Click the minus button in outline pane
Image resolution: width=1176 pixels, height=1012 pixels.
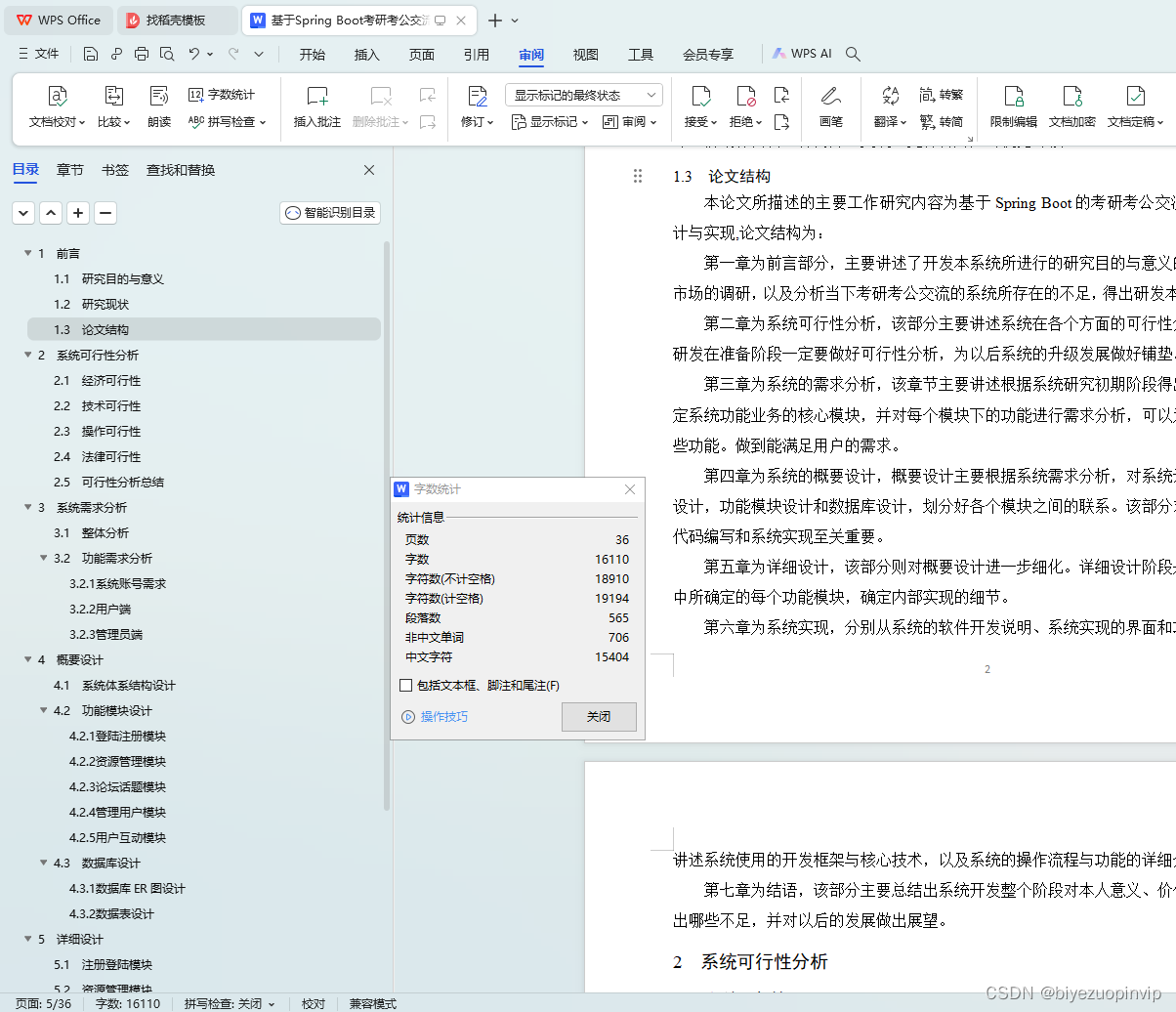(105, 213)
